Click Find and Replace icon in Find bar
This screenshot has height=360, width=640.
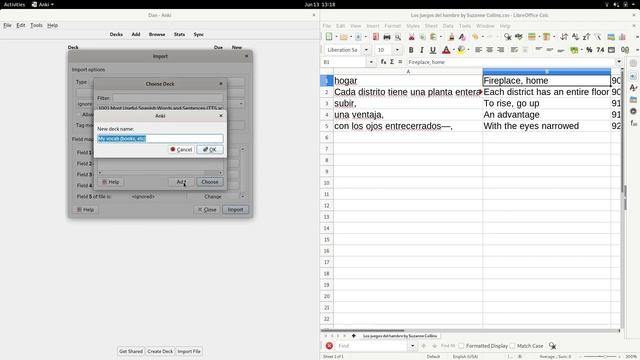pyautogui.click(x=552, y=346)
